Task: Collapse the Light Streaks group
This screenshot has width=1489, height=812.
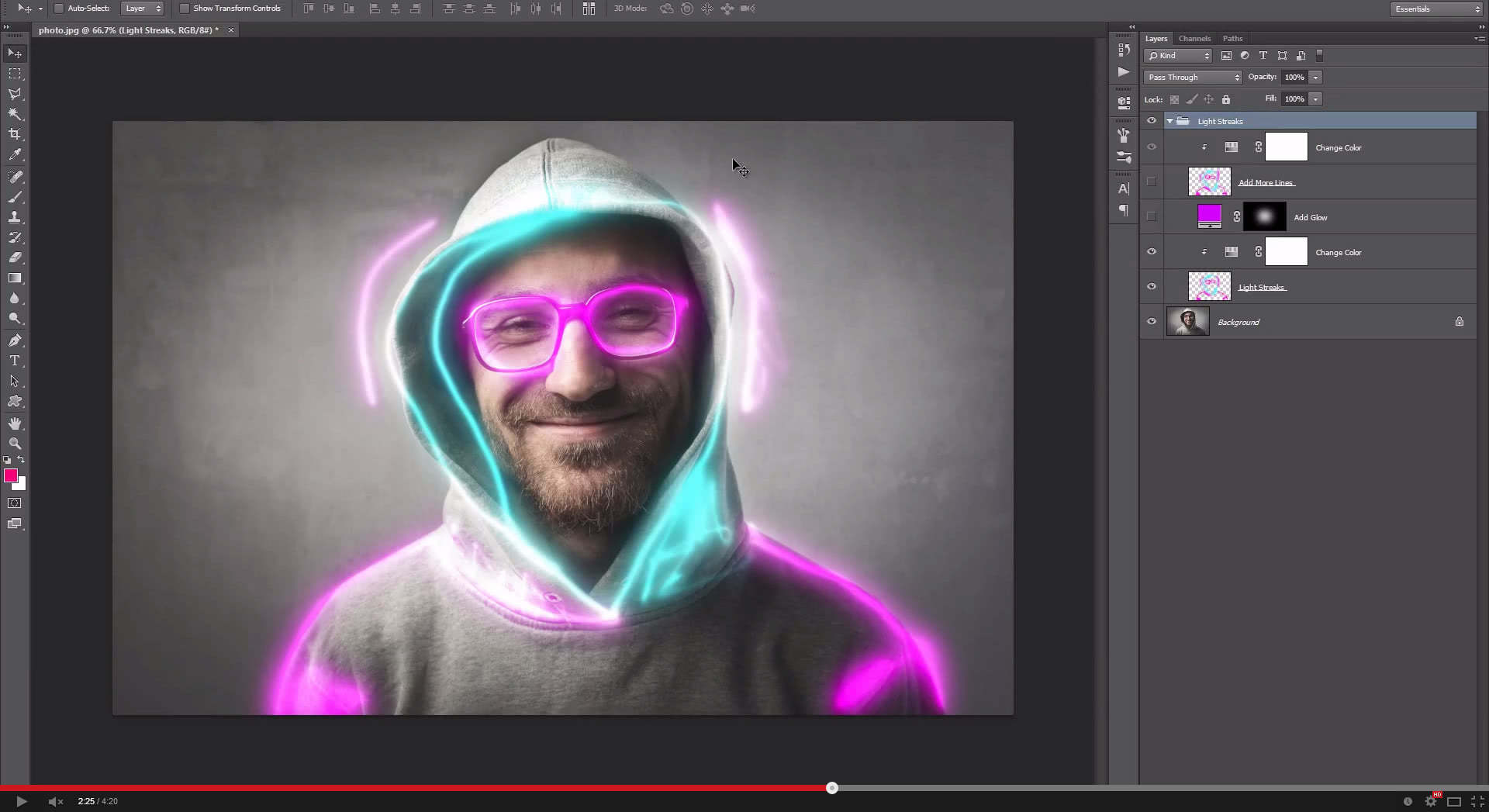Action: click(1171, 121)
